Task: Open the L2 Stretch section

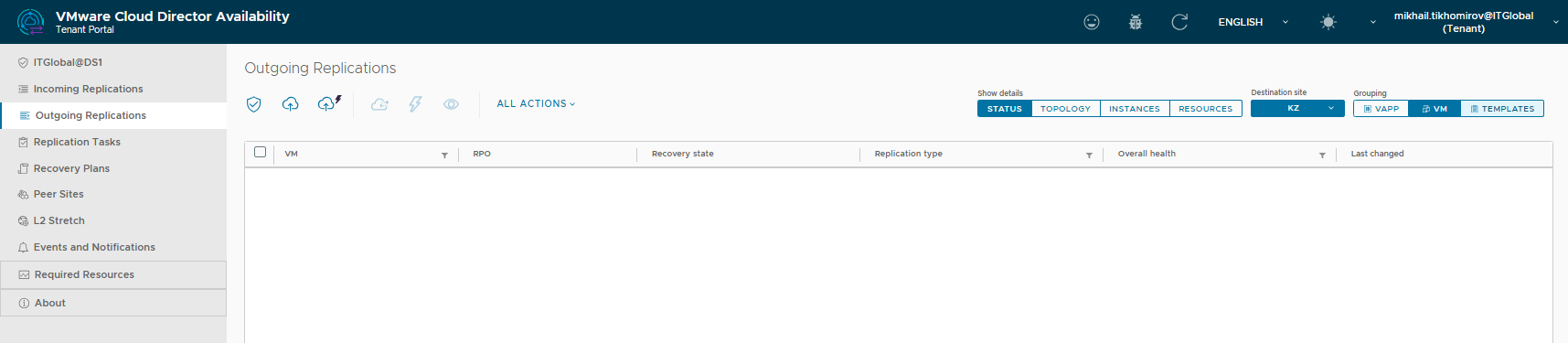Action: coord(113,220)
